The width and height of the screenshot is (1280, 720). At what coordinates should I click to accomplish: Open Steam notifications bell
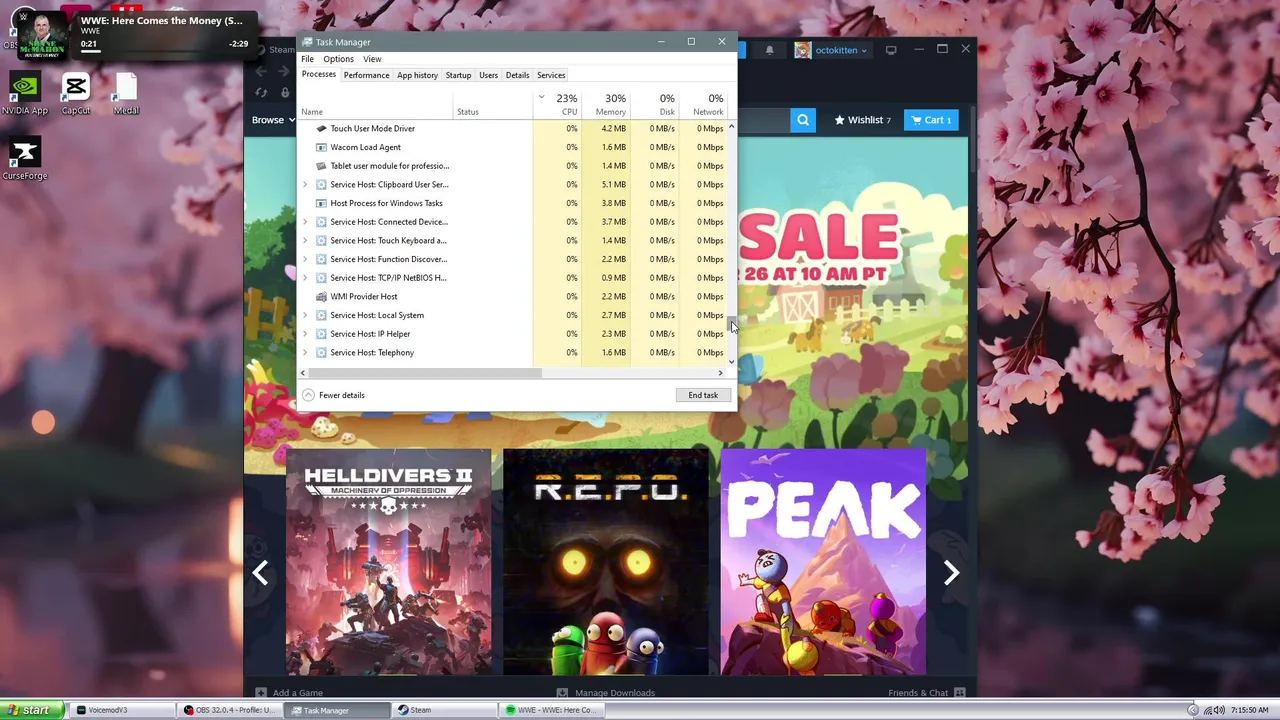(x=769, y=49)
